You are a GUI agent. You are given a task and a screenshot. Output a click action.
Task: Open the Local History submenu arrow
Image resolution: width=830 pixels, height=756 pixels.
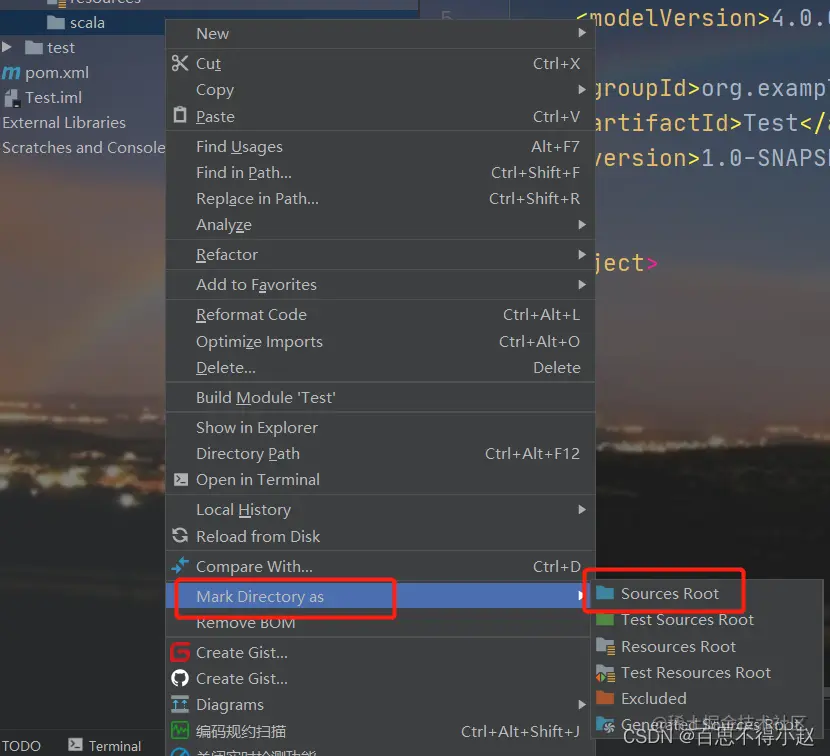[x=582, y=509]
